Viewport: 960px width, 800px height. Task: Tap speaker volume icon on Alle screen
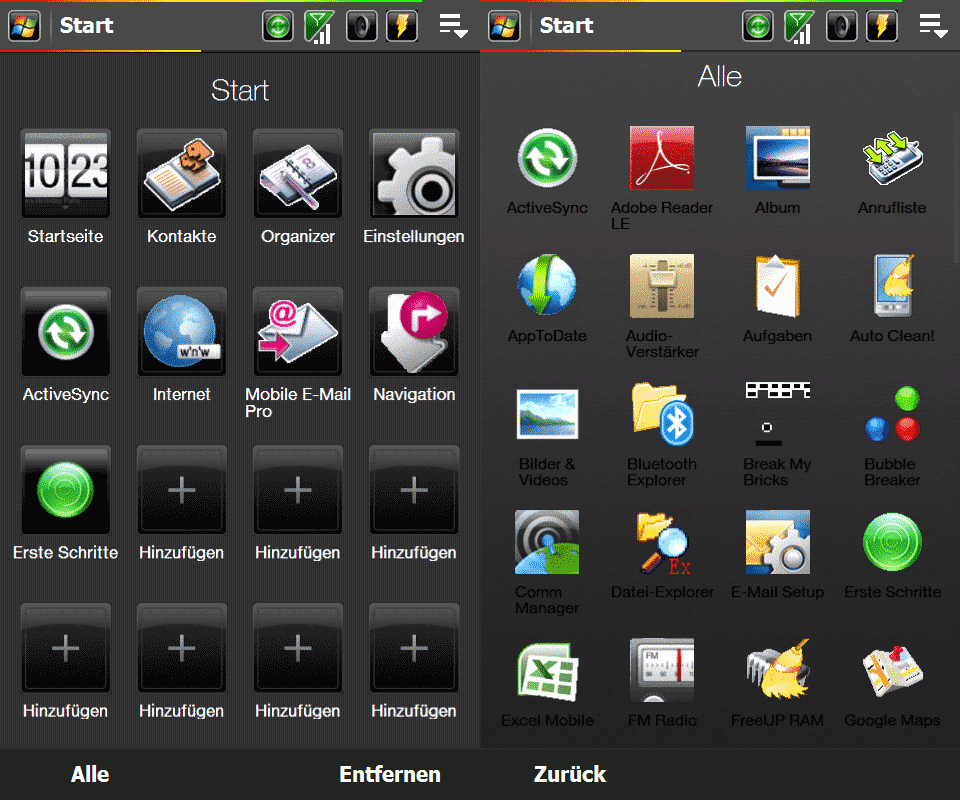(841, 26)
